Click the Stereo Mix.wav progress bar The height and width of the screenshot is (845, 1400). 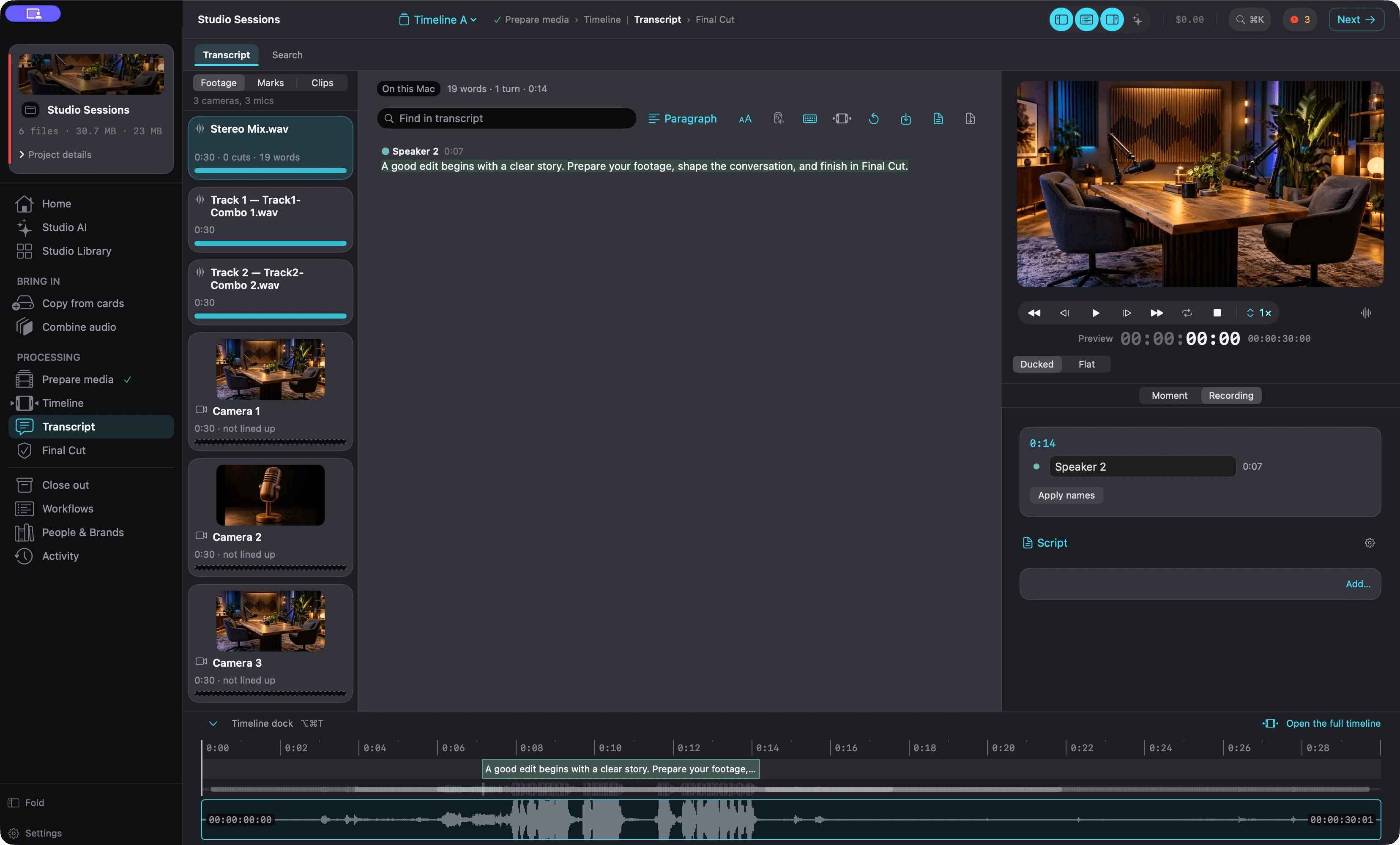click(270, 170)
